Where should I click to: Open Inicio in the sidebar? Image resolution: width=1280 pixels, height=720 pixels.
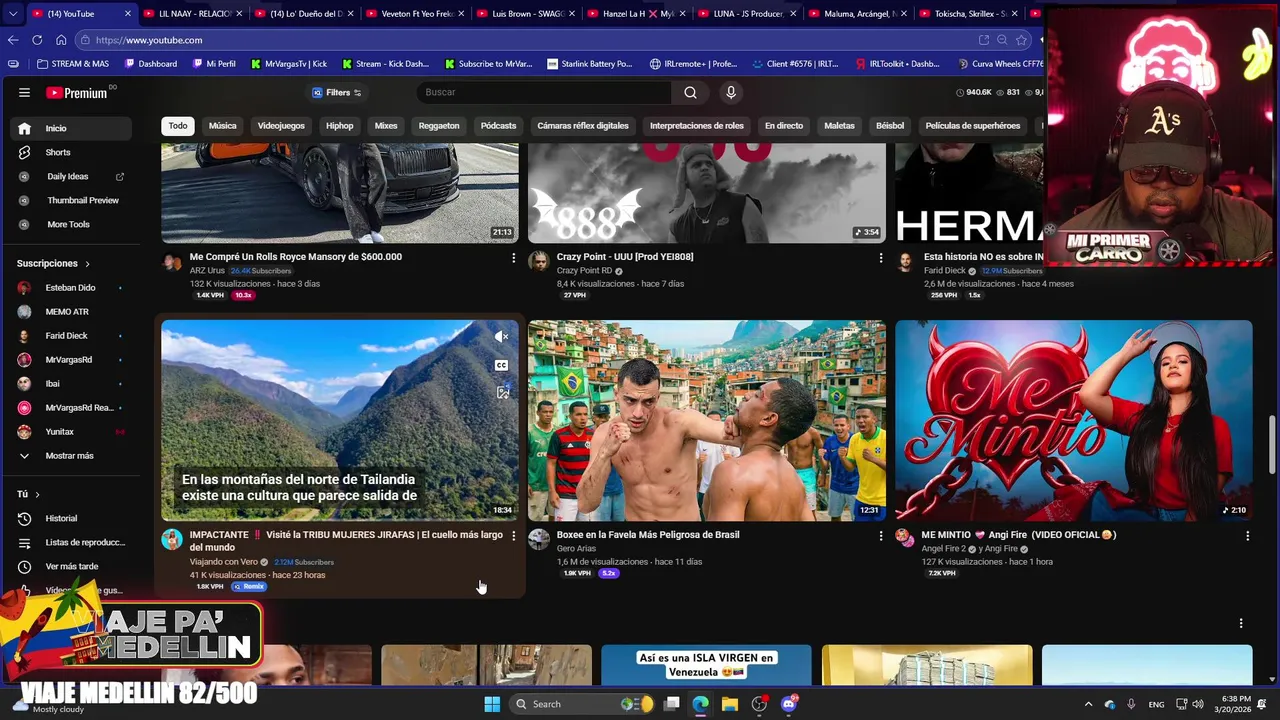[71, 128]
